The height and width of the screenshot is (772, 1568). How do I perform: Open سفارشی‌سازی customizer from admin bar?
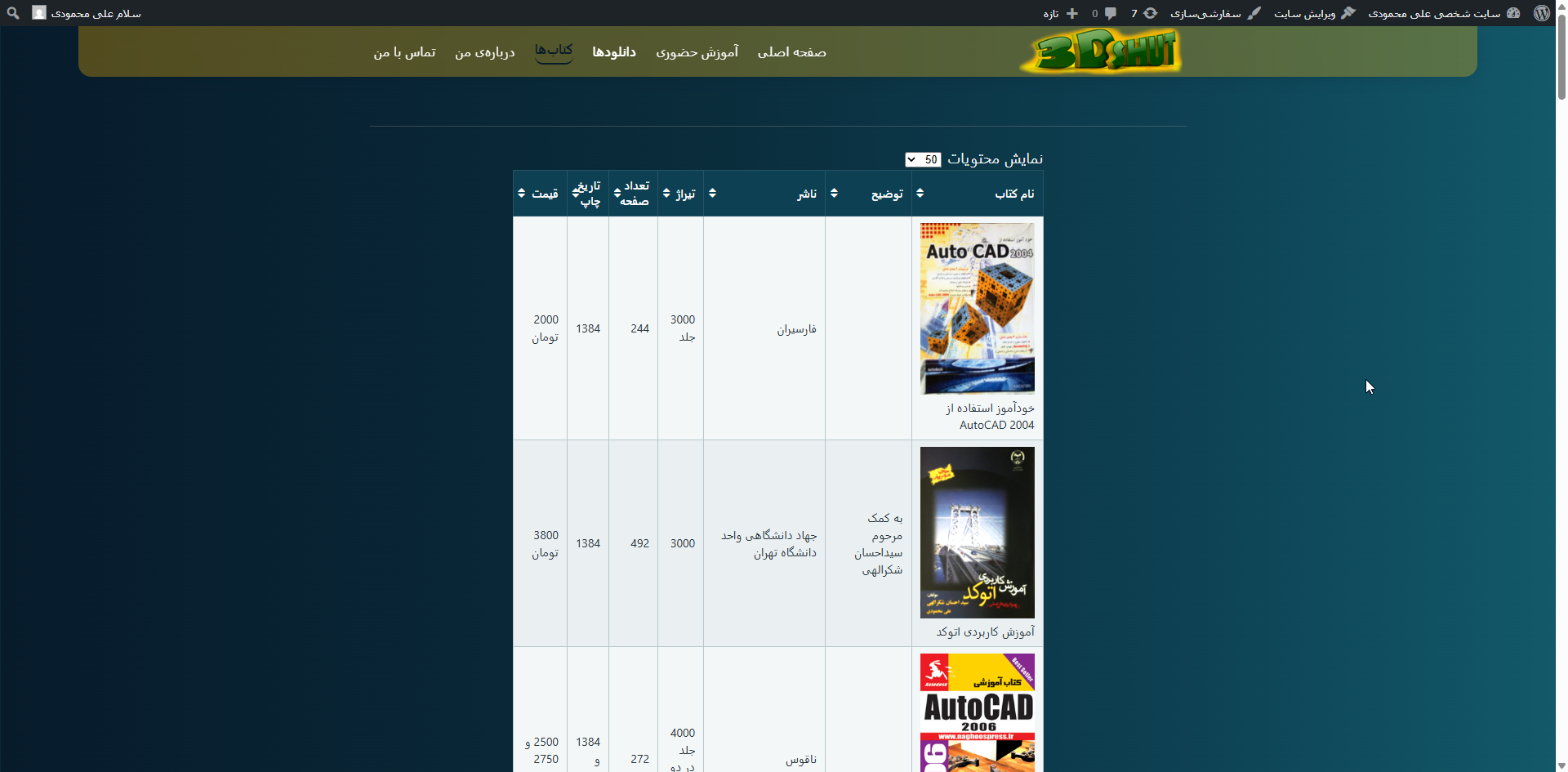(x=1215, y=13)
